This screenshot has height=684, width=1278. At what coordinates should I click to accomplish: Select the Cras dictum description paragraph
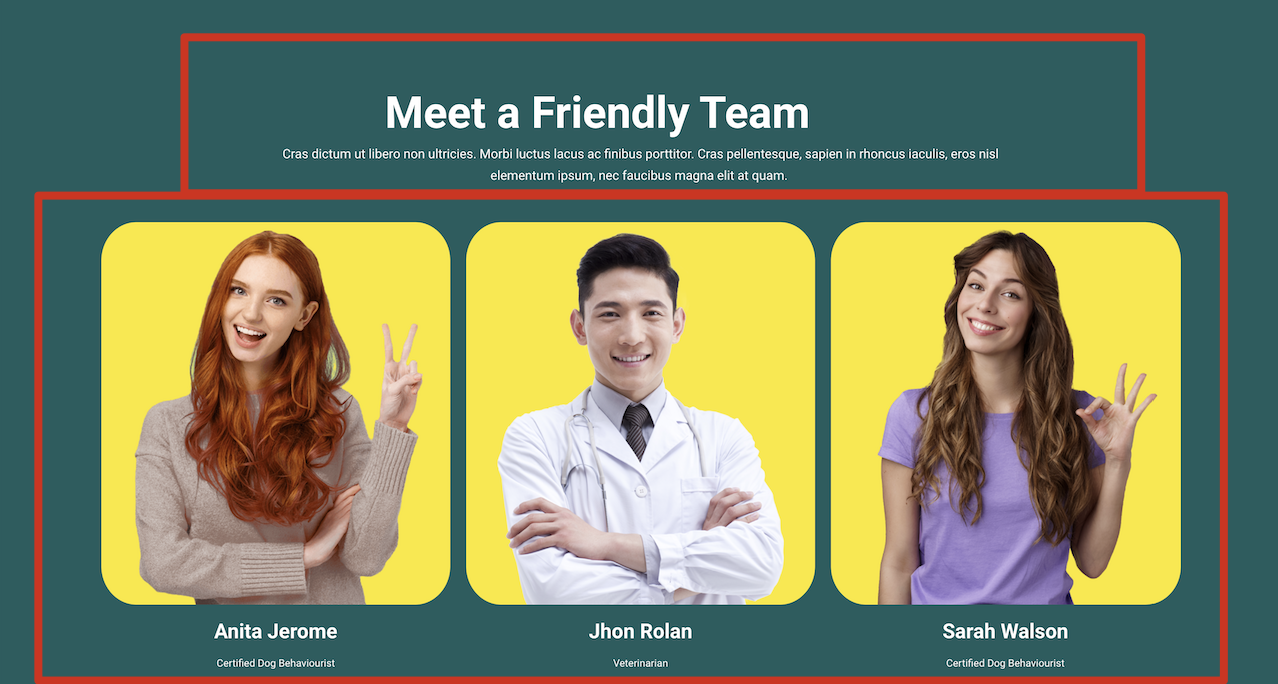(x=640, y=165)
